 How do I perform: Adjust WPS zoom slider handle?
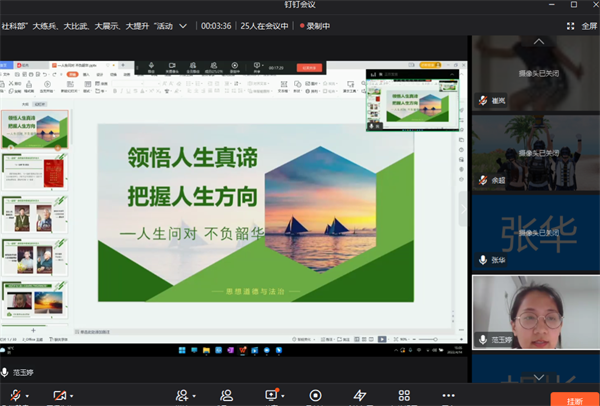point(435,339)
